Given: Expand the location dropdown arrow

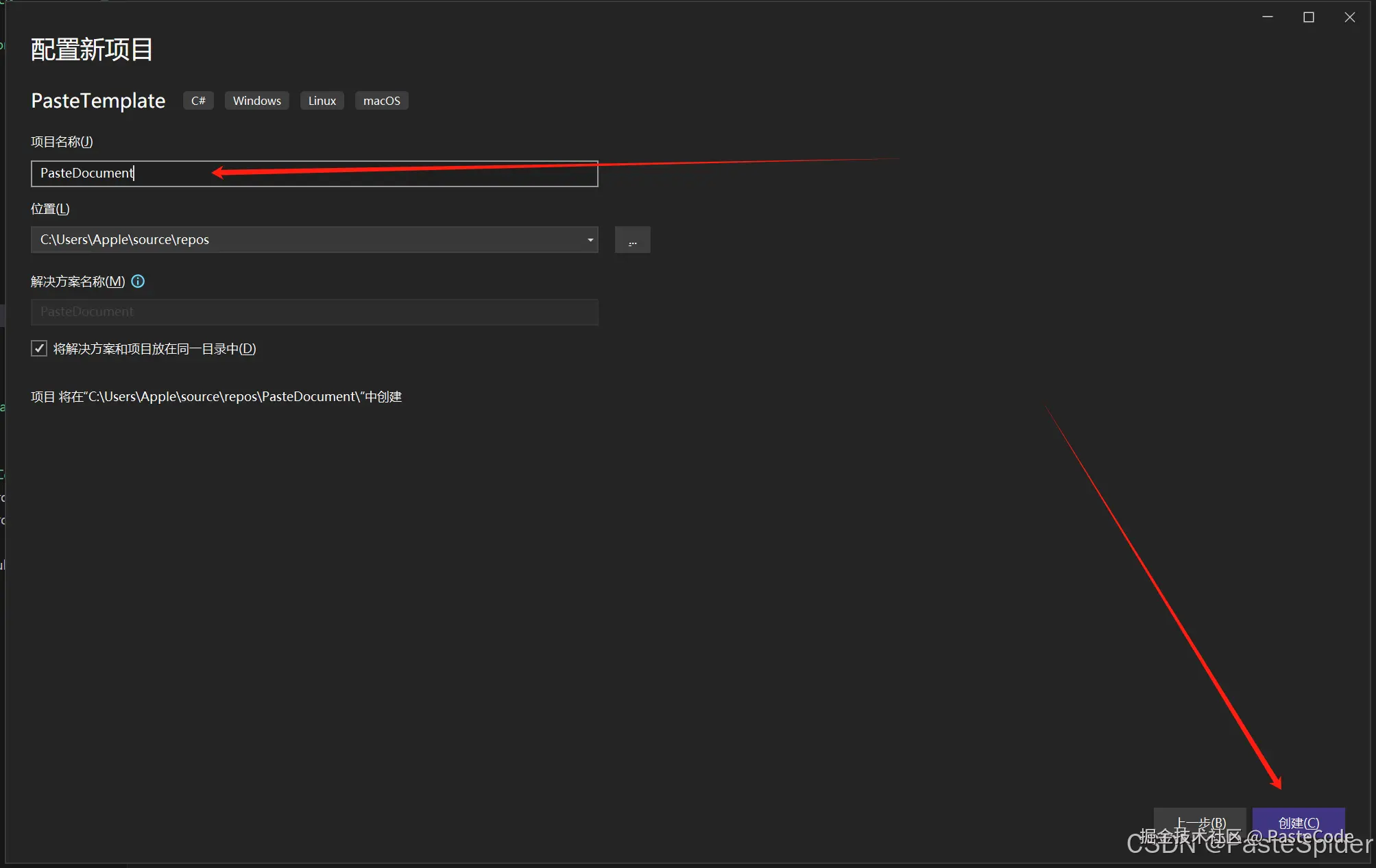Looking at the screenshot, I should coord(590,240).
